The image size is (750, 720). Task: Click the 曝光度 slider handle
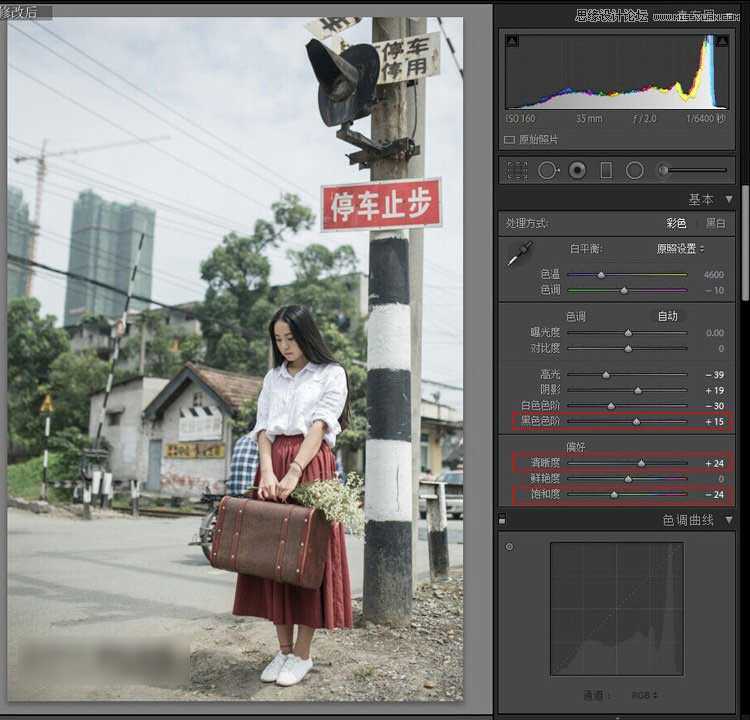(628, 333)
